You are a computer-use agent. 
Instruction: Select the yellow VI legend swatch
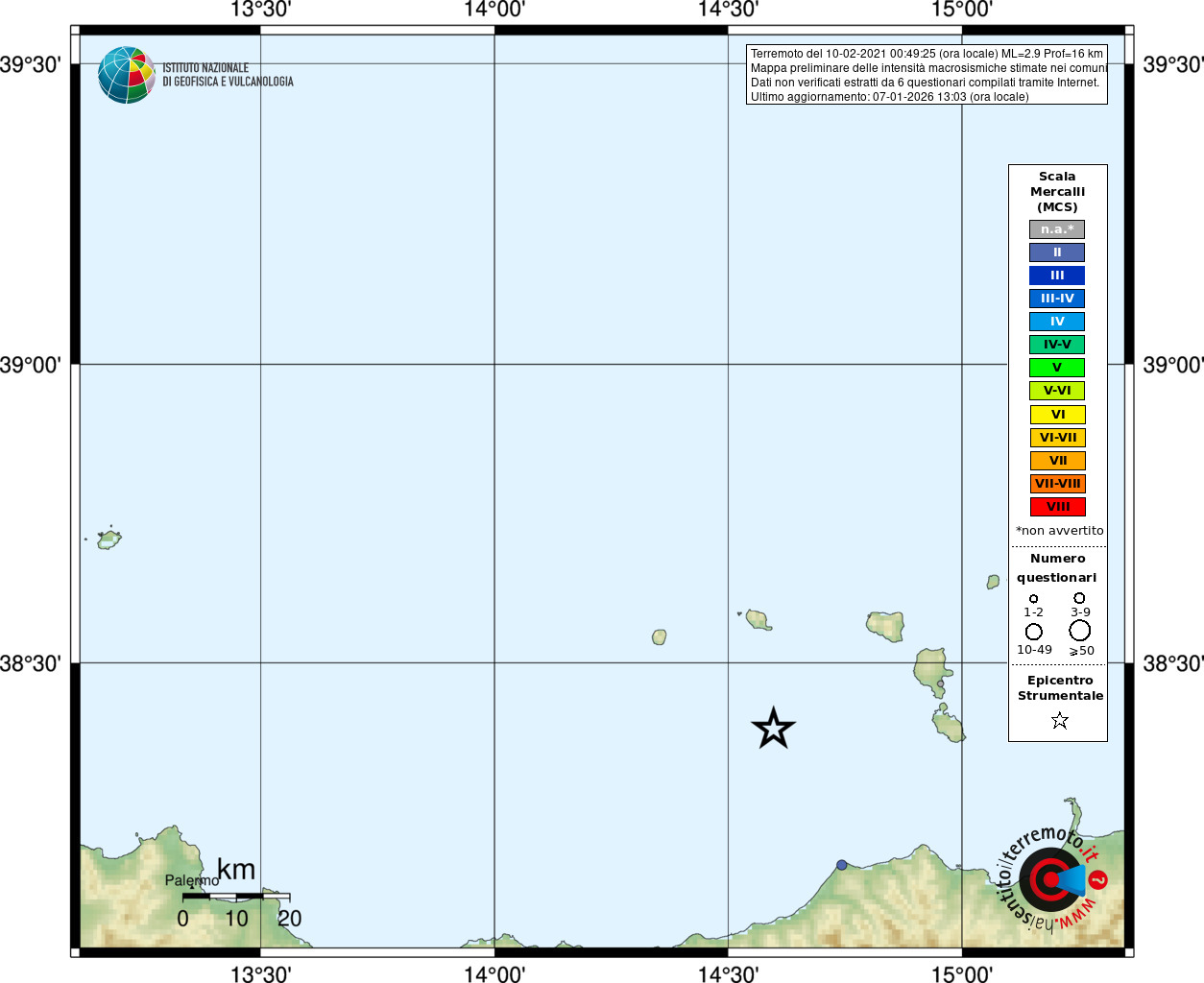1057,415
